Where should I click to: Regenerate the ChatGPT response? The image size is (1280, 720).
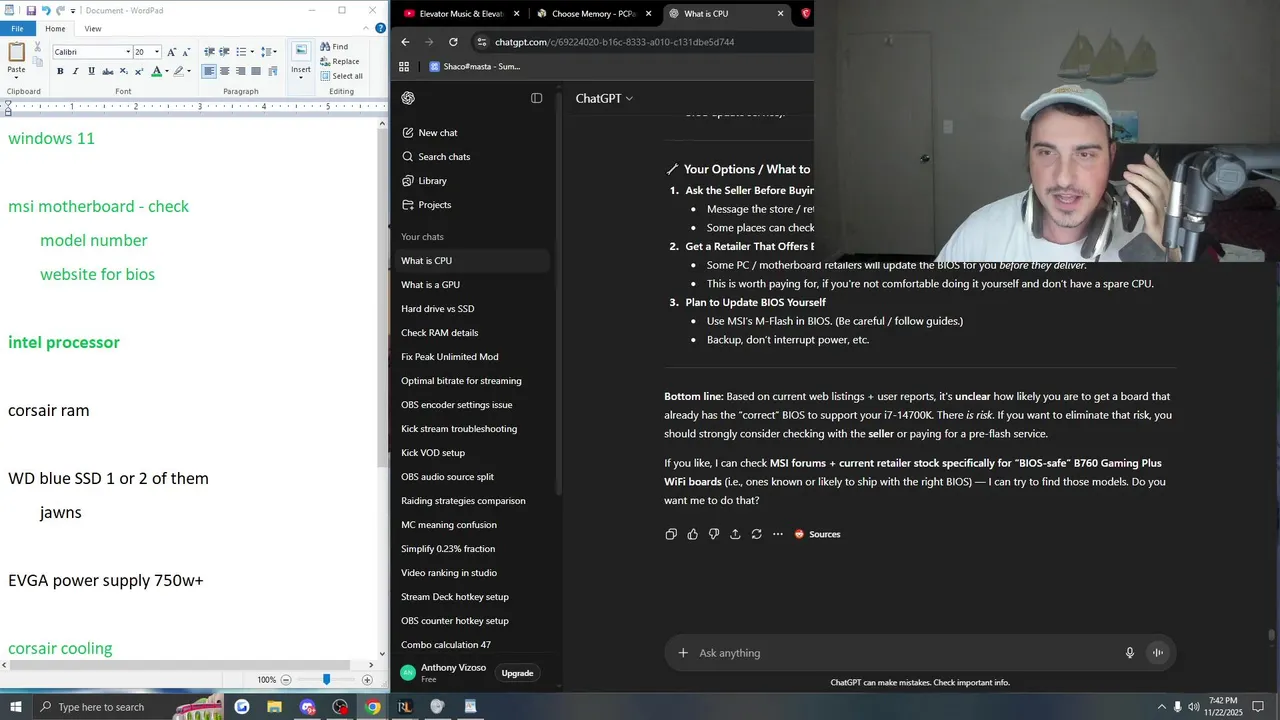(x=756, y=534)
